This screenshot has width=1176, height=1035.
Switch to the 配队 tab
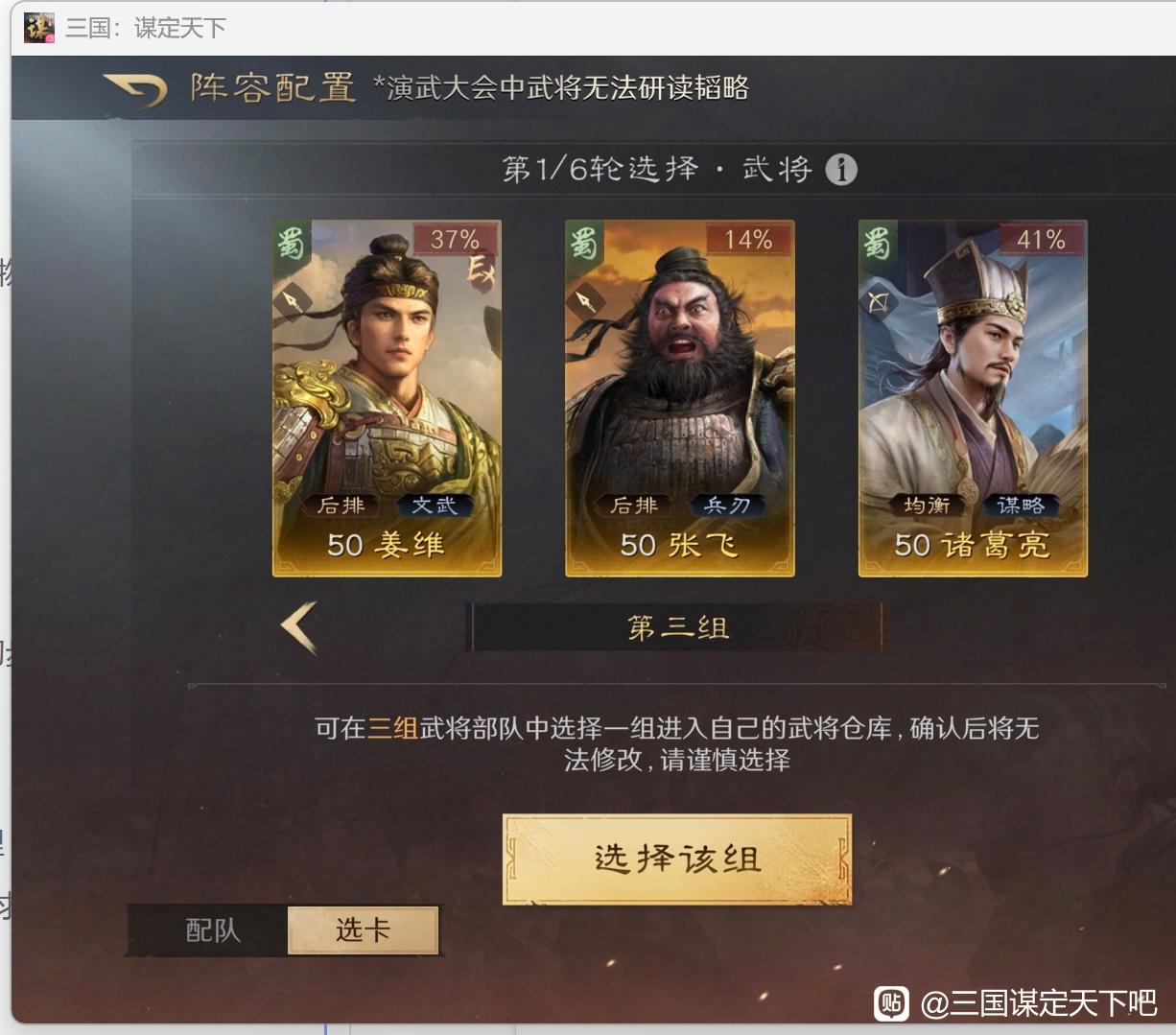(x=212, y=930)
